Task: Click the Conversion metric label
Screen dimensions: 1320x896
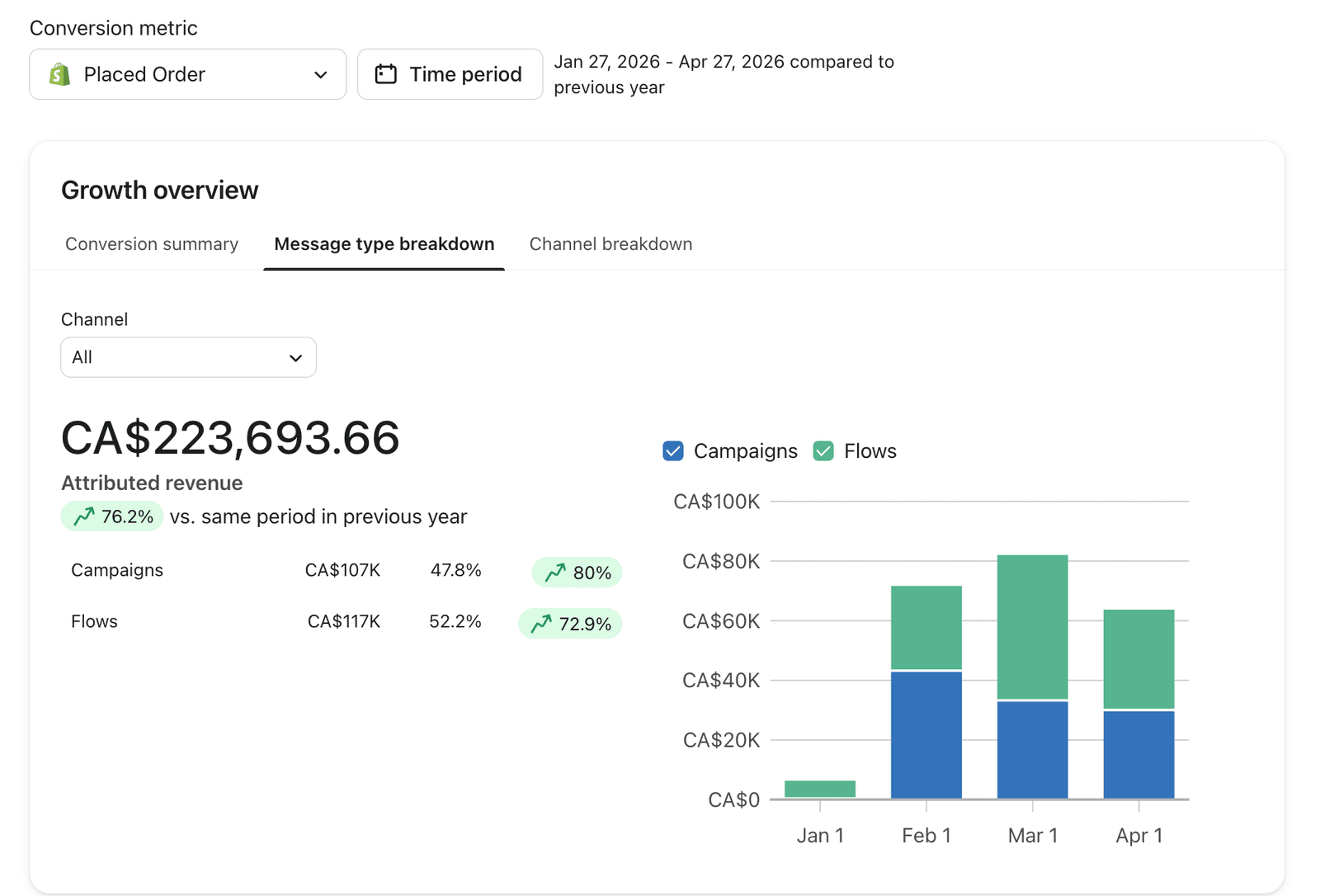Action: pyautogui.click(x=114, y=28)
